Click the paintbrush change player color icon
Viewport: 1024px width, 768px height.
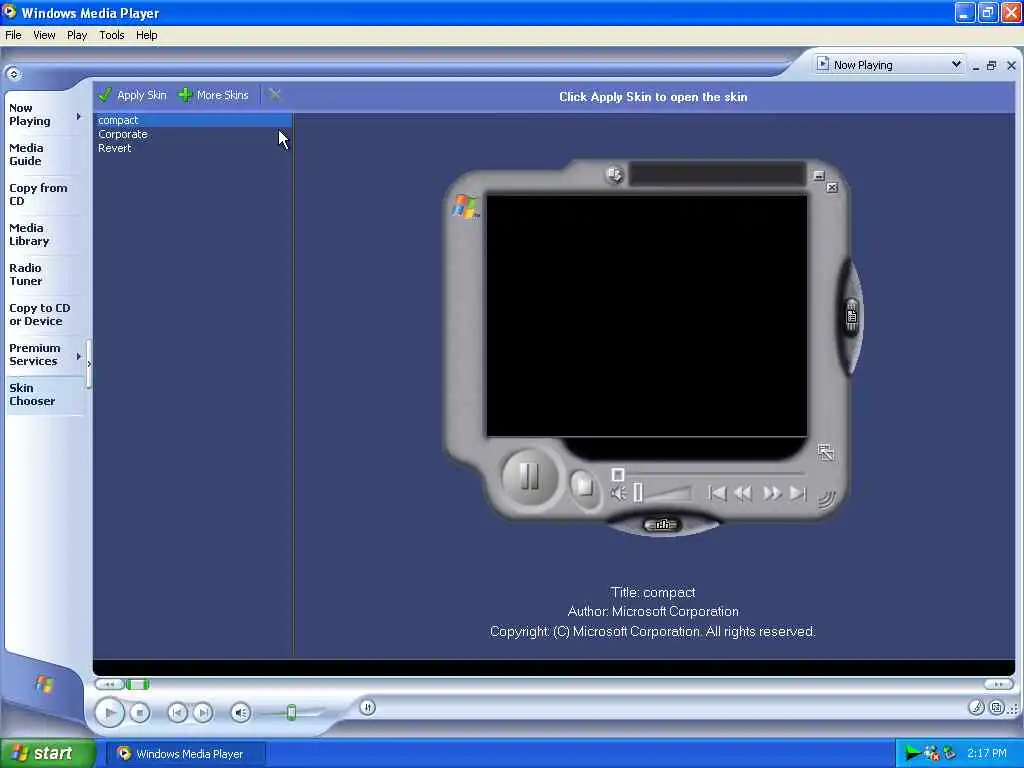point(976,707)
